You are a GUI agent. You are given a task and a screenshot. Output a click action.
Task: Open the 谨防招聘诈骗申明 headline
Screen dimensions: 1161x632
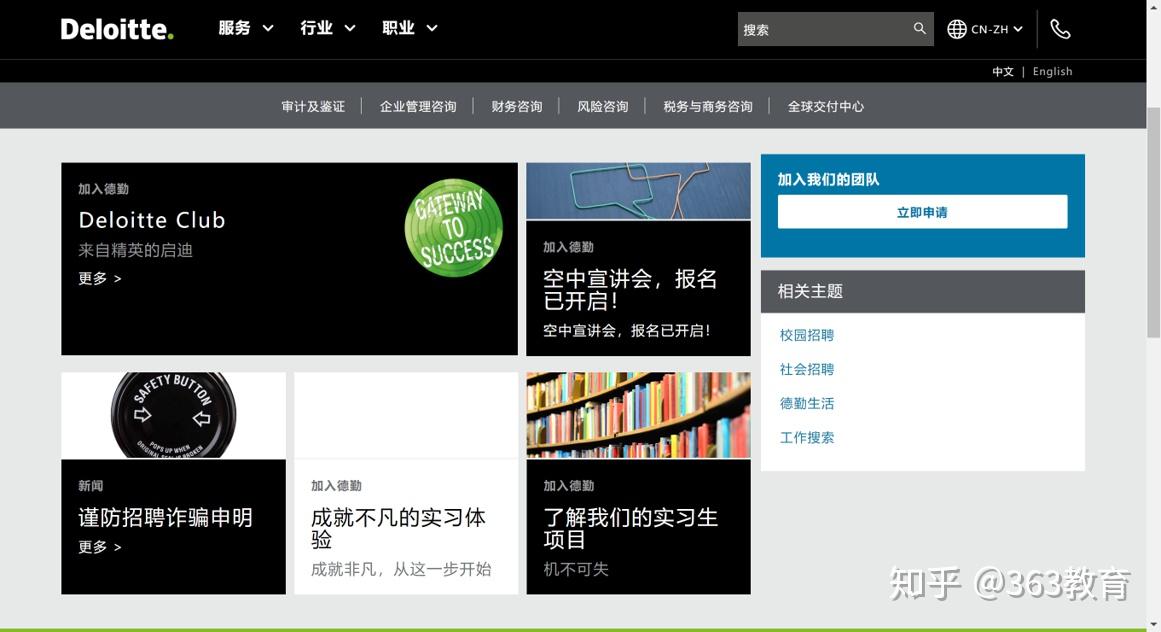click(166, 517)
